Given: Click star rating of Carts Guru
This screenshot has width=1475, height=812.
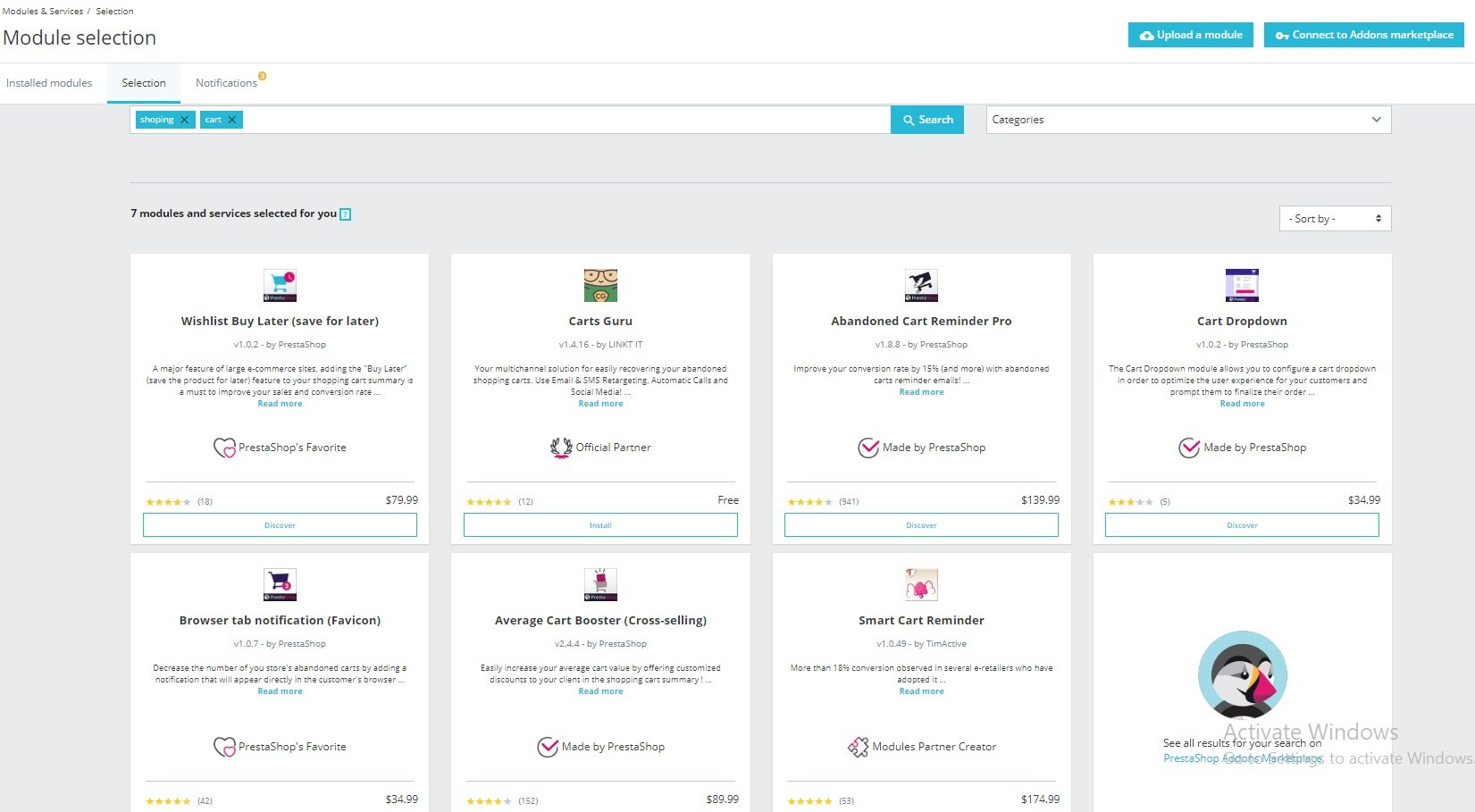Looking at the screenshot, I should pos(489,502).
